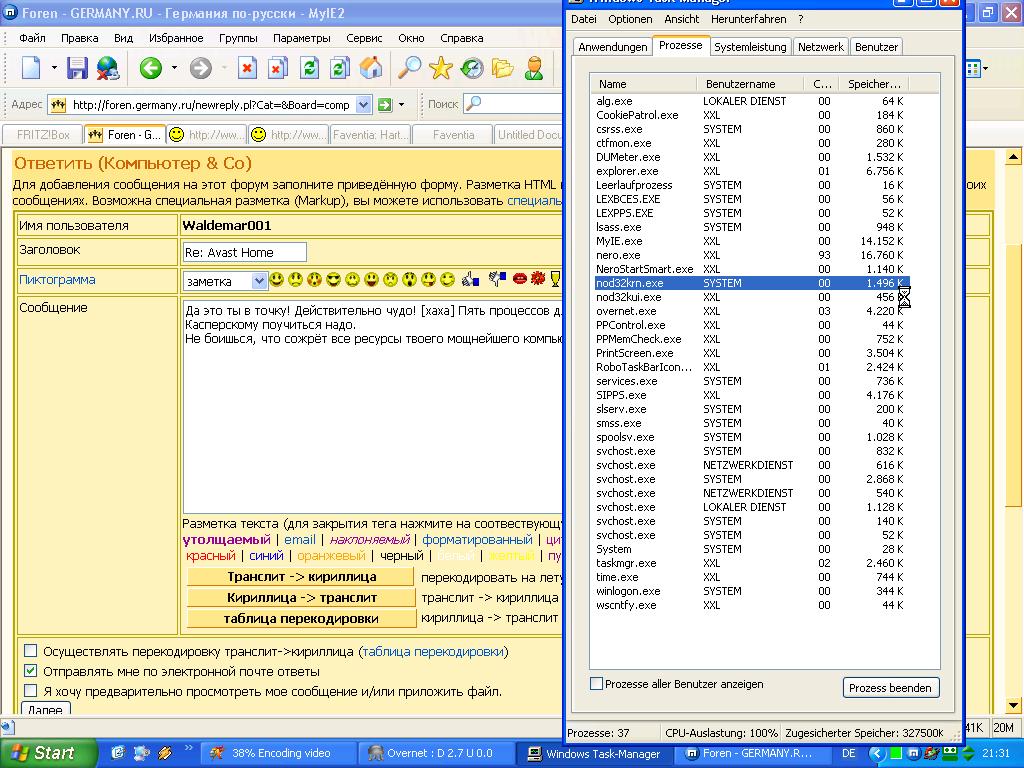The height and width of the screenshot is (768, 1024).
Task: Open the Windows Start button
Action: pyautogui.click(x=48, y=753)
